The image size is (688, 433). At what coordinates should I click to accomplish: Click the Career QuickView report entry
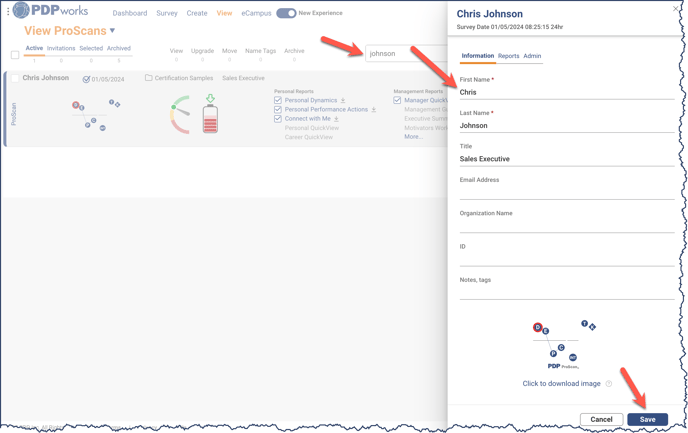(x=309, y=137)
